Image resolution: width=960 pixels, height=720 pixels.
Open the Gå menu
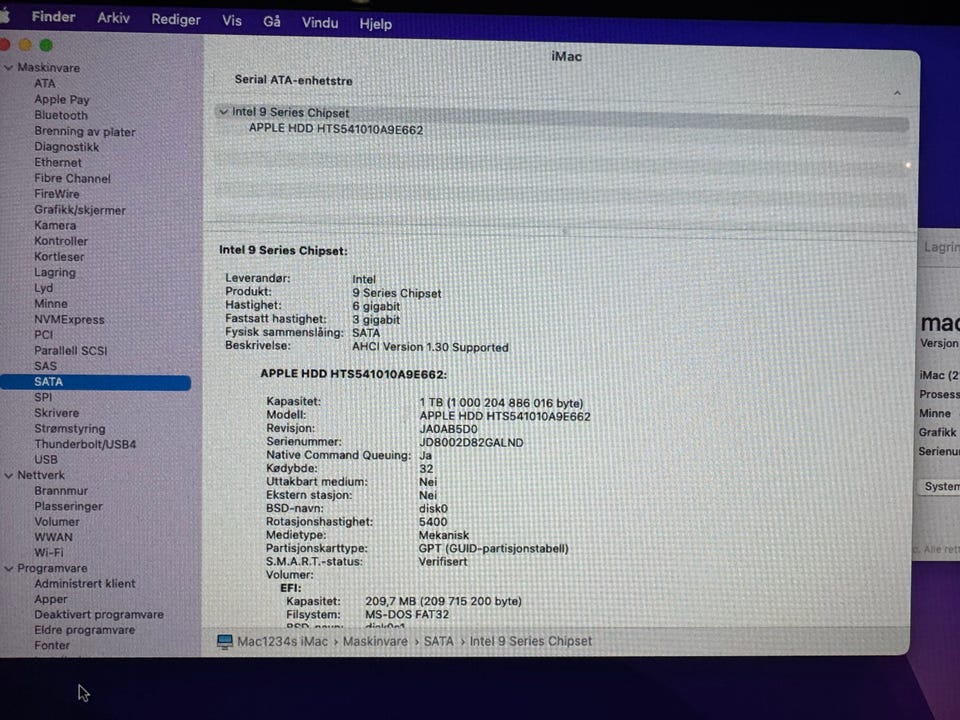pyautogui.click(x=271, y=22)
